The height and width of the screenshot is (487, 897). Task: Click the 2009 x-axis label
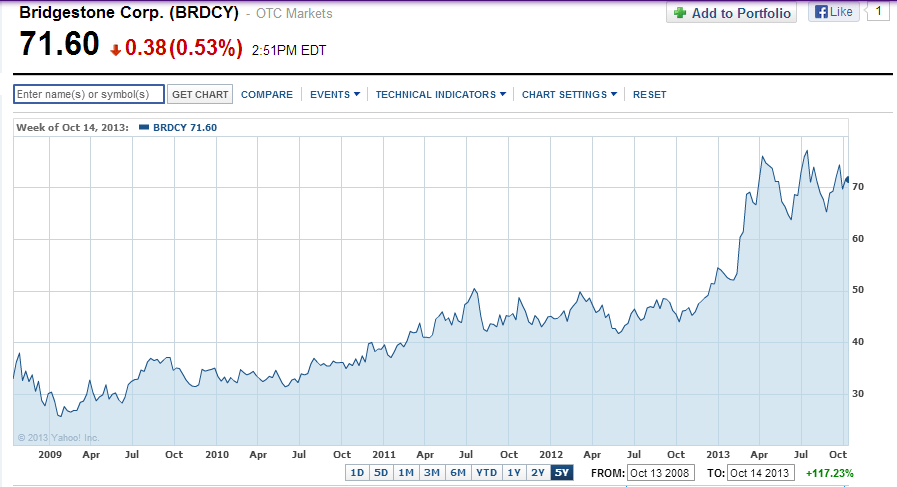point(50,454)
